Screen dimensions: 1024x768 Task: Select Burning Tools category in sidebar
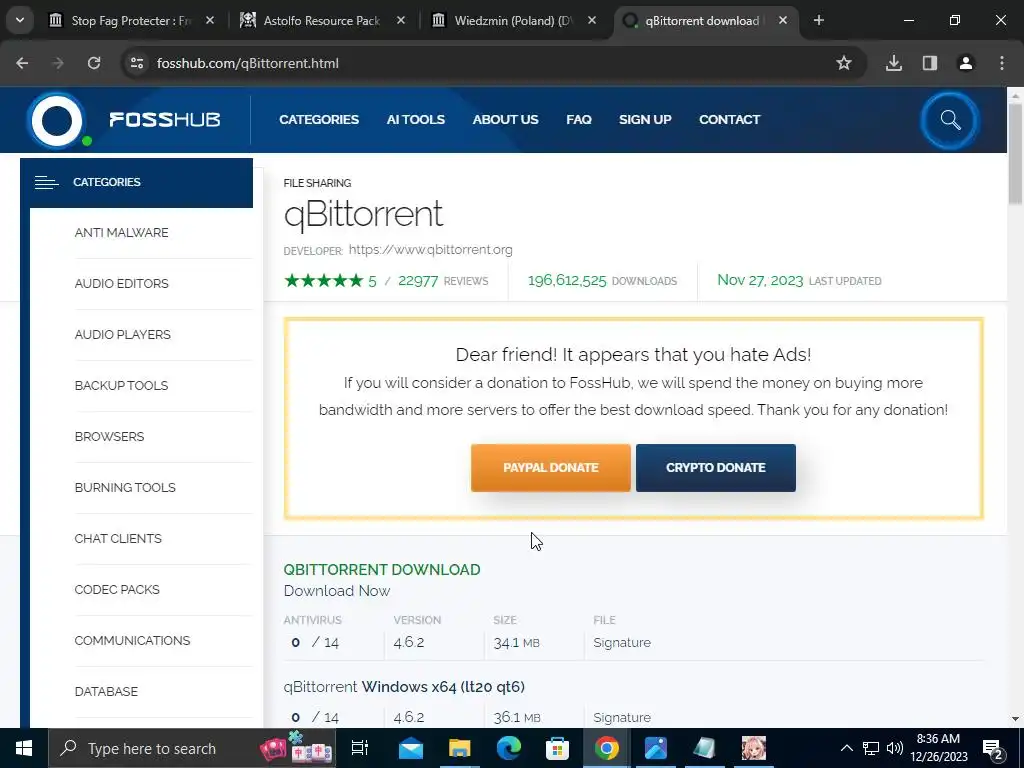tap(125, 487)
